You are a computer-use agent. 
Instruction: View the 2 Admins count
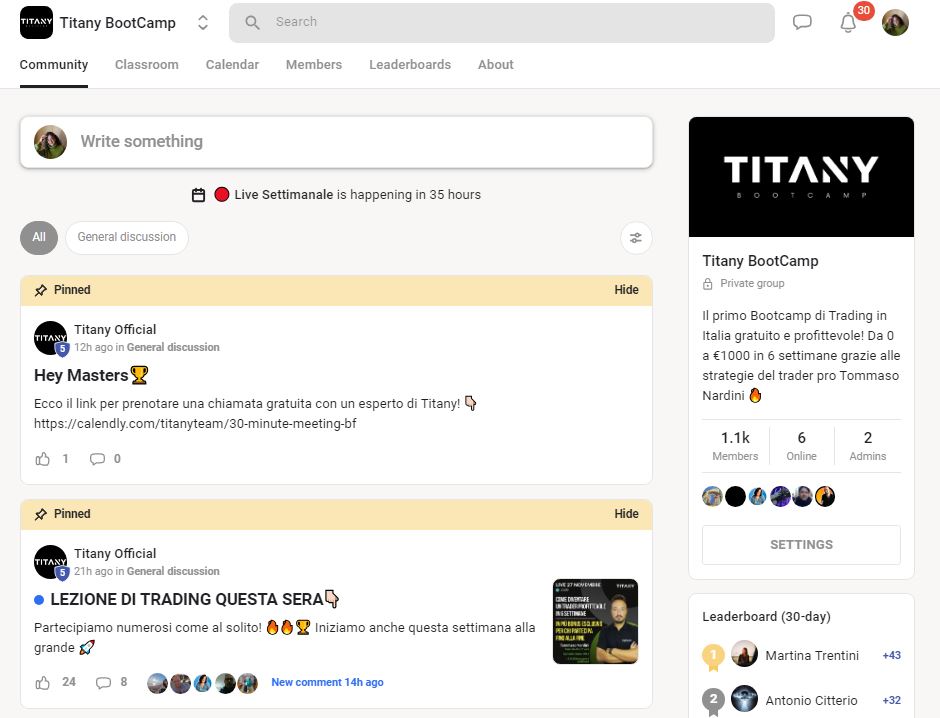867,446
